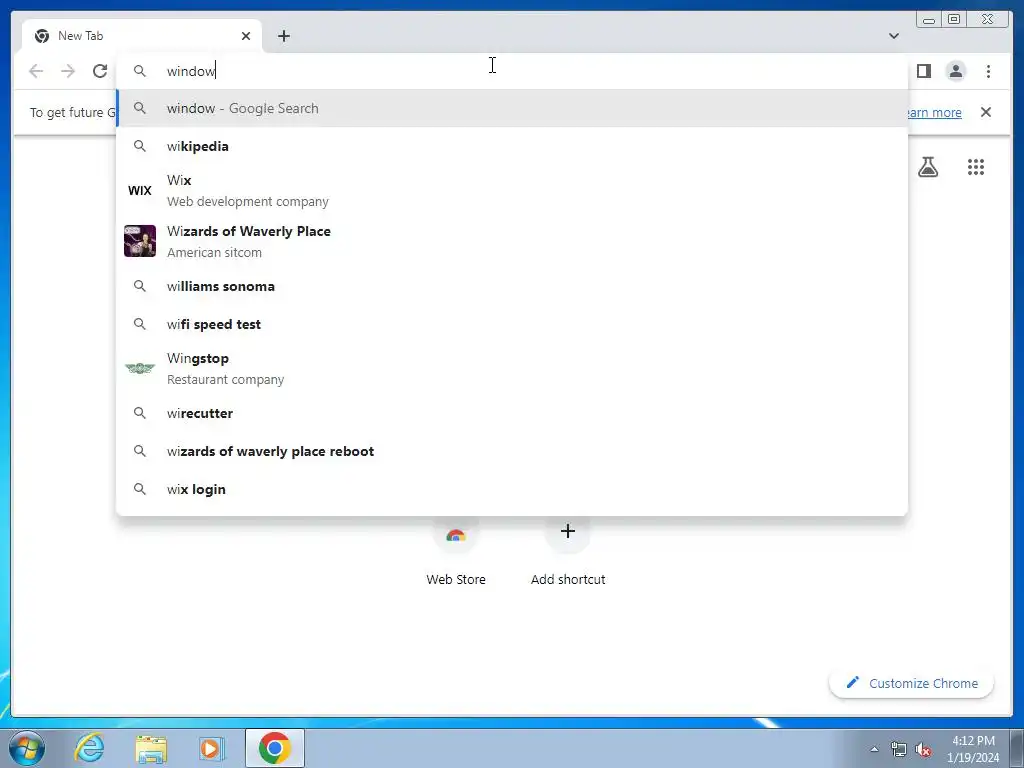
Task: Click the WIX logo icon
Action: [140, 191]
